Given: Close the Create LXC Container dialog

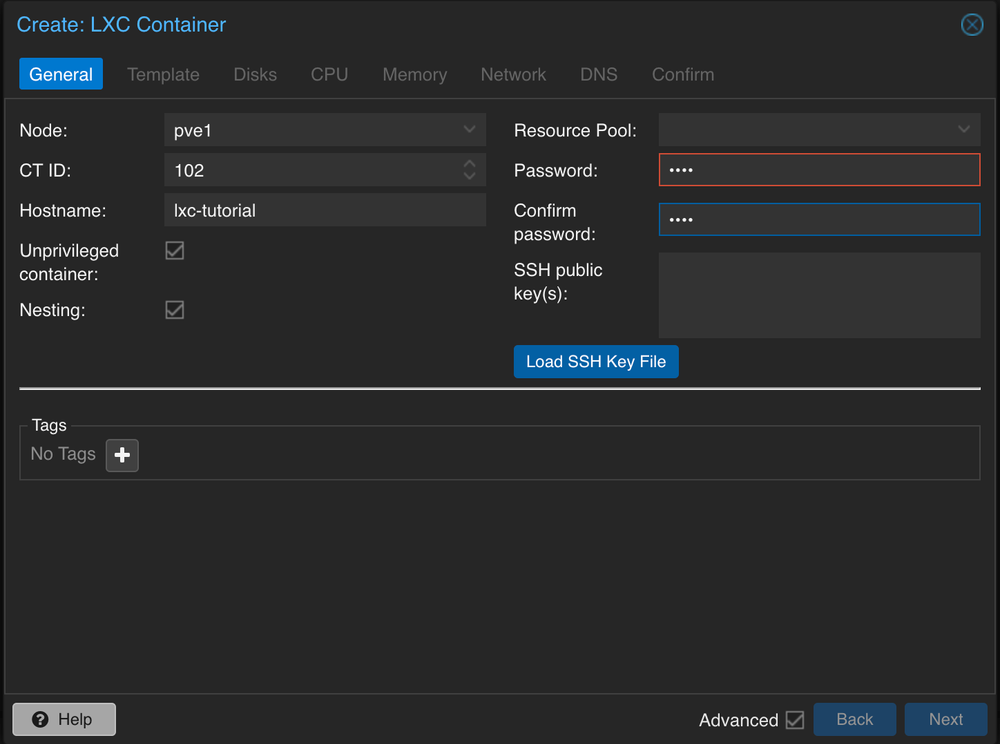Looking at the screenshot, I should [972, 25].
